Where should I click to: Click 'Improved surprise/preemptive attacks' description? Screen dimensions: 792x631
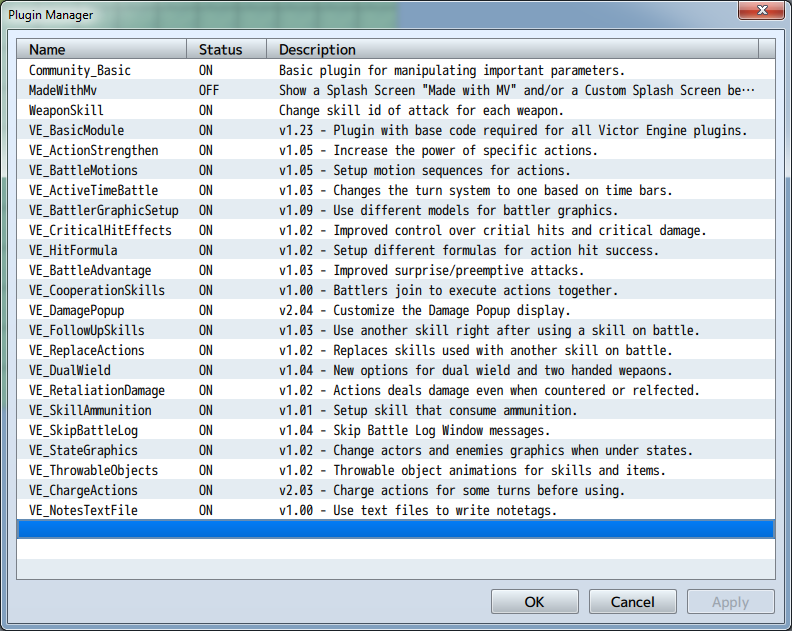pos(432,271)
